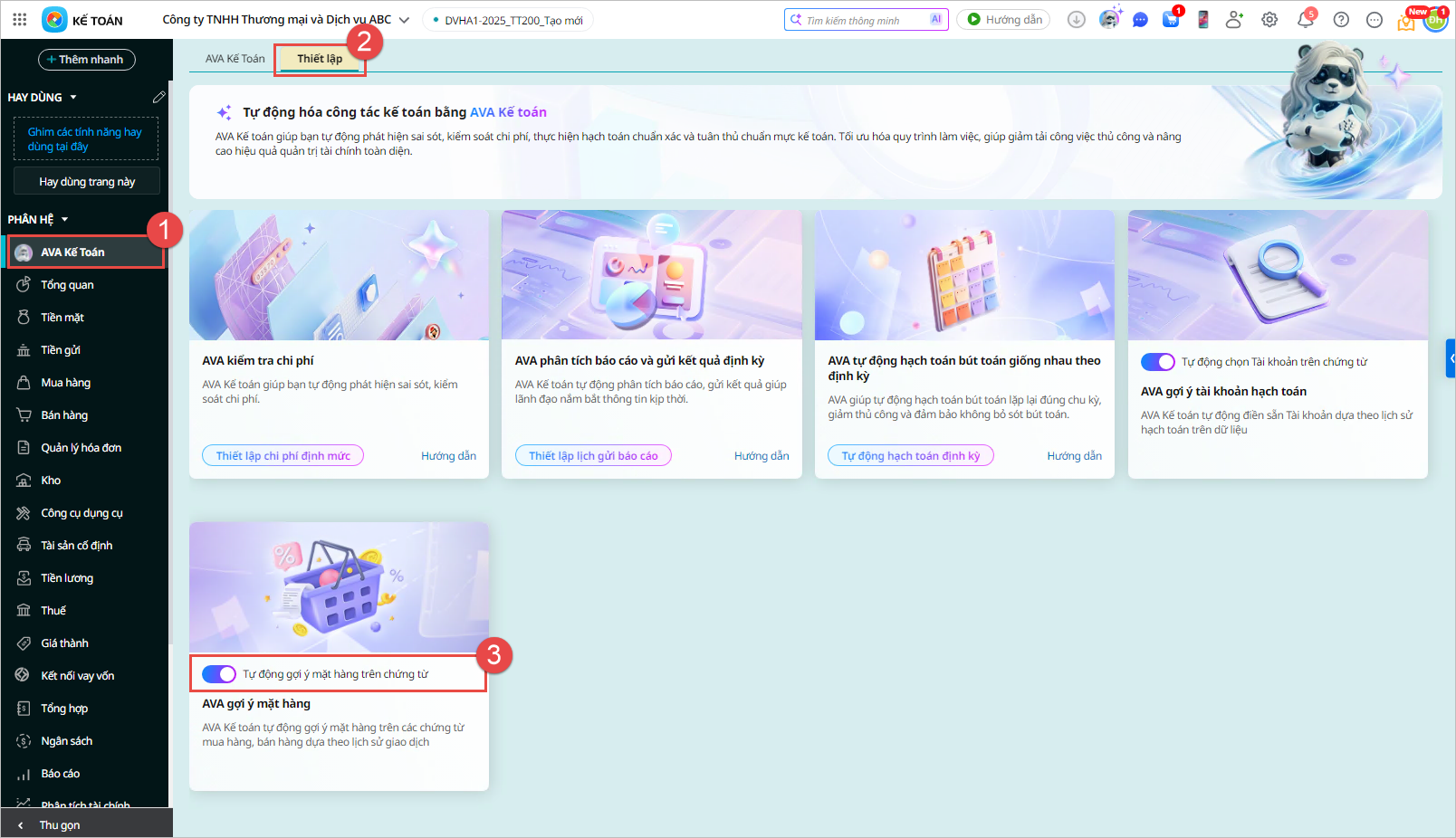The image size is (1456, 838).
Task: Click the AVA kiểm tra chi phí card image
Action: coord(339,275)
